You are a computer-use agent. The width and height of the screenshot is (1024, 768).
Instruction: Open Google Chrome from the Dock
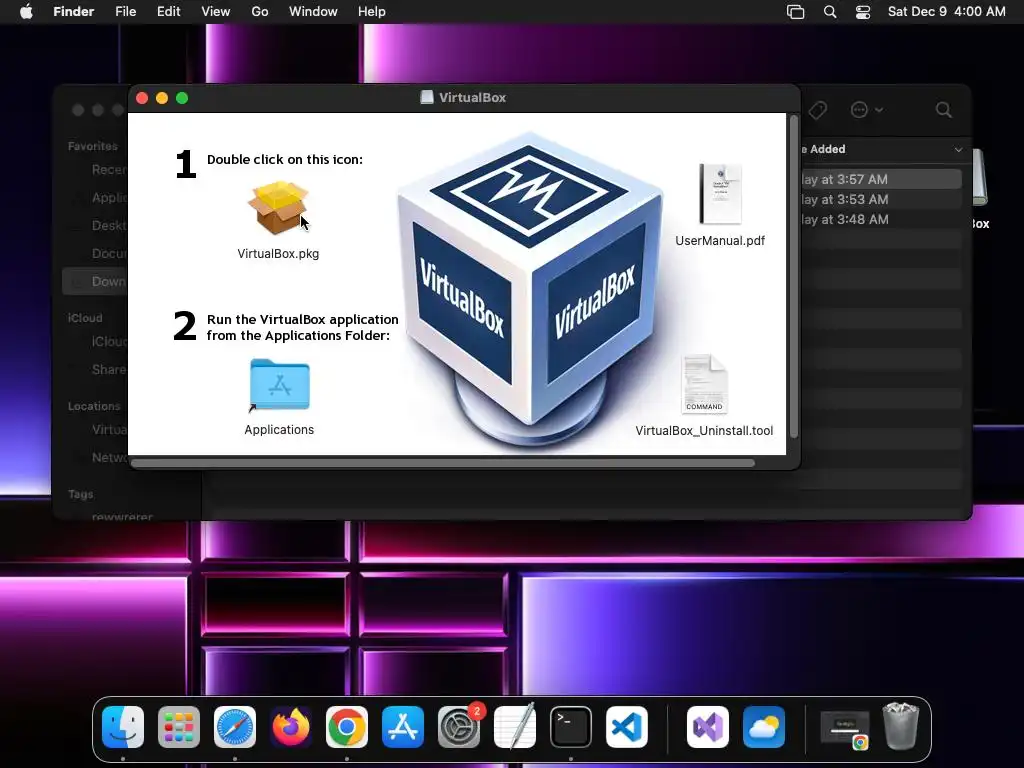[x=347, y=726]
